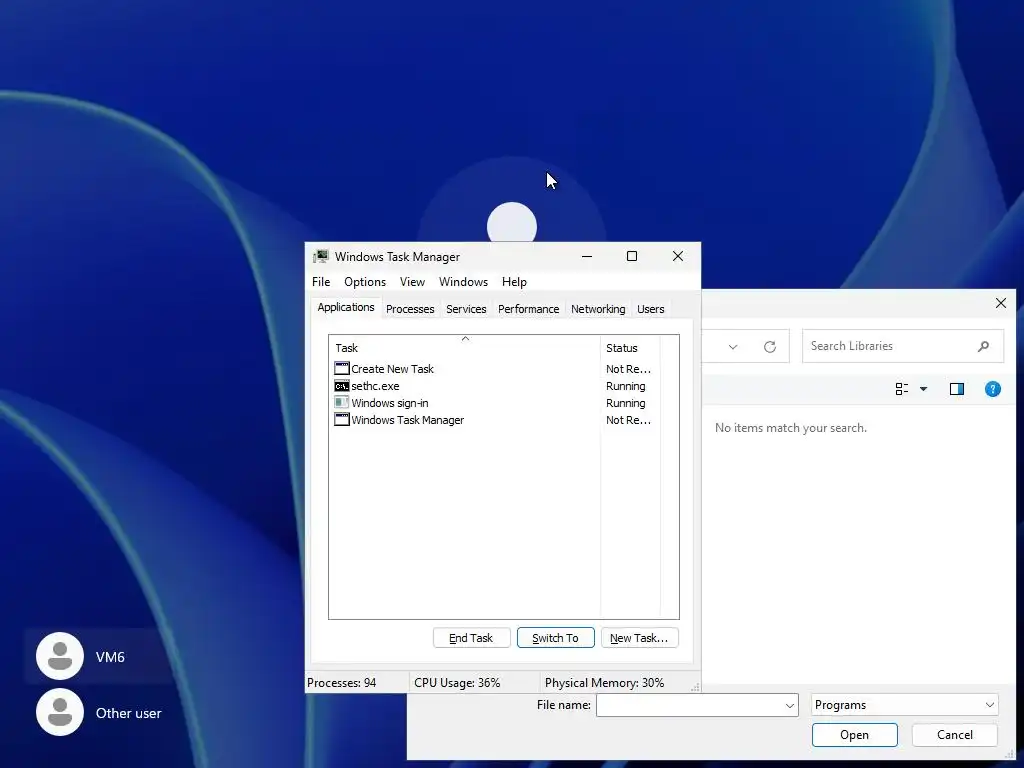Click the Processes: 94 status entry

(x=342, y=683)
